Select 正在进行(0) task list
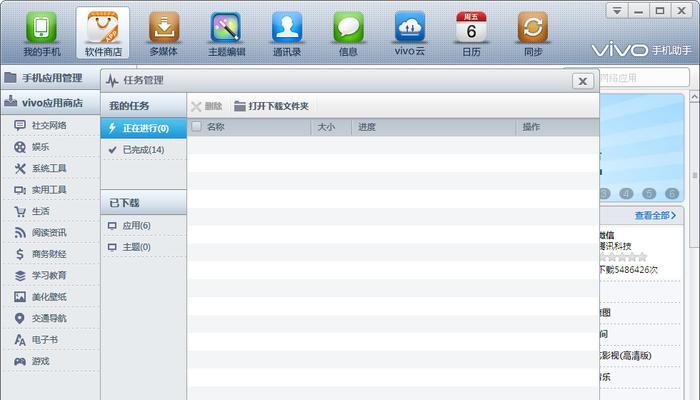Screen dimensions: 700x400 click(x=144, y=129)
